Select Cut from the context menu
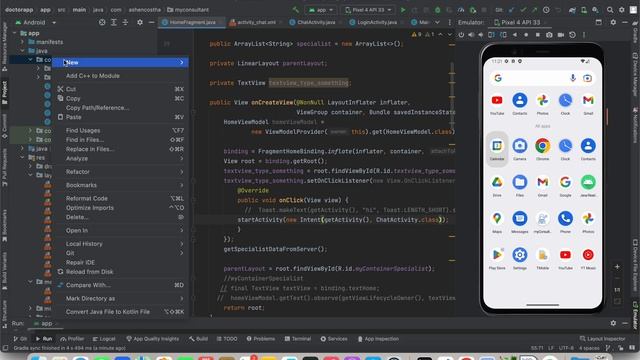This screenshot has height=360, width=640. [x=120, y=89]
